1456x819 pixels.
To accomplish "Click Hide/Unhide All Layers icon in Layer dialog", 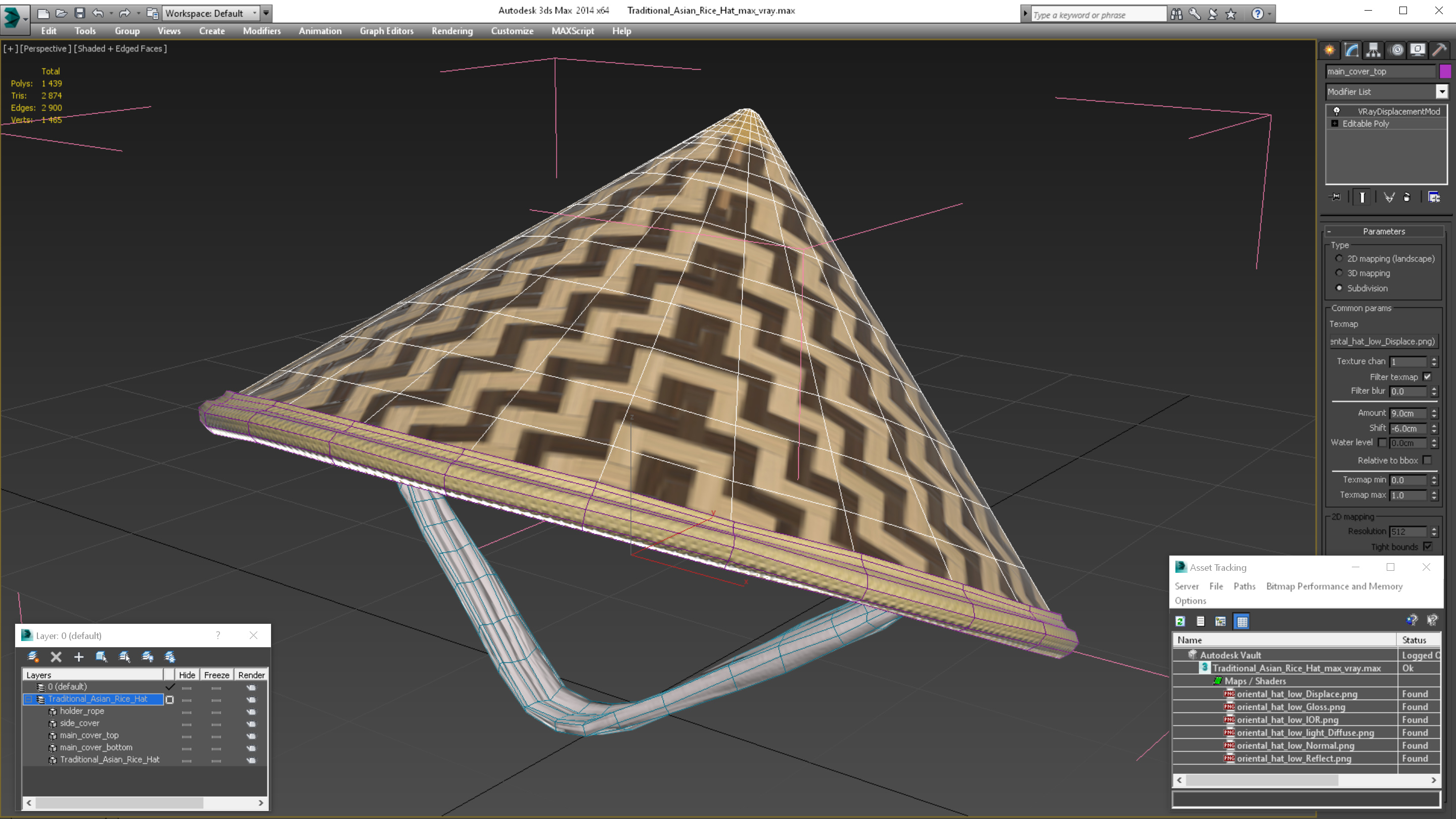I will (x=148, y=657).
